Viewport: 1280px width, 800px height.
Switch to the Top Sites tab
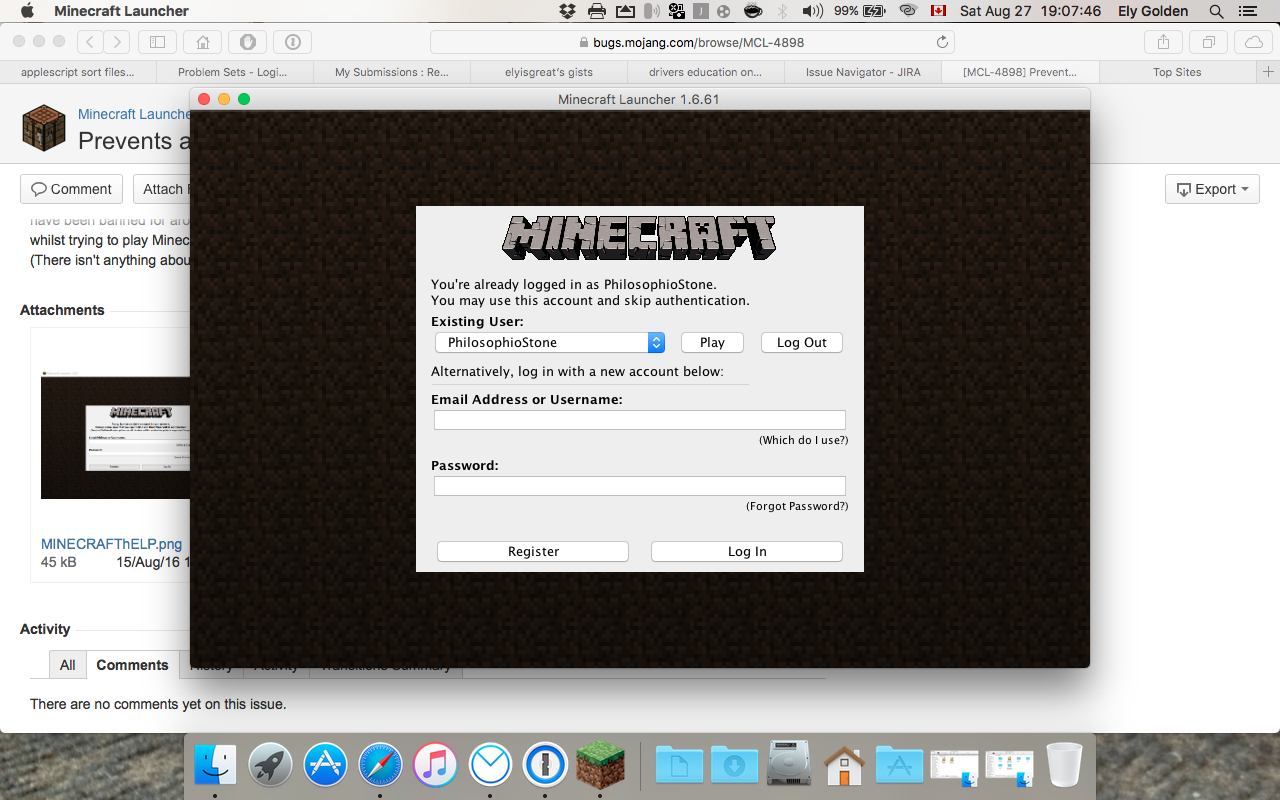coord(1177,72)
